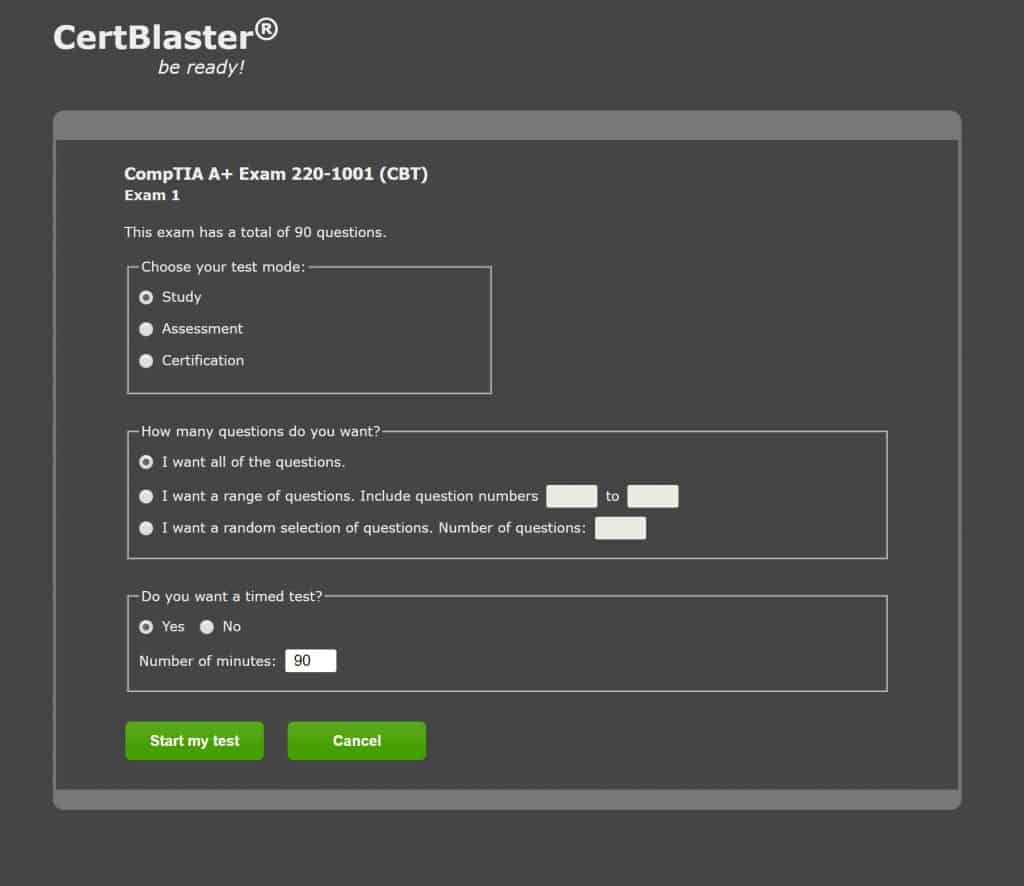Set timed test to Yes
Screen dimensions: 1024x886
tap(146, 627)
